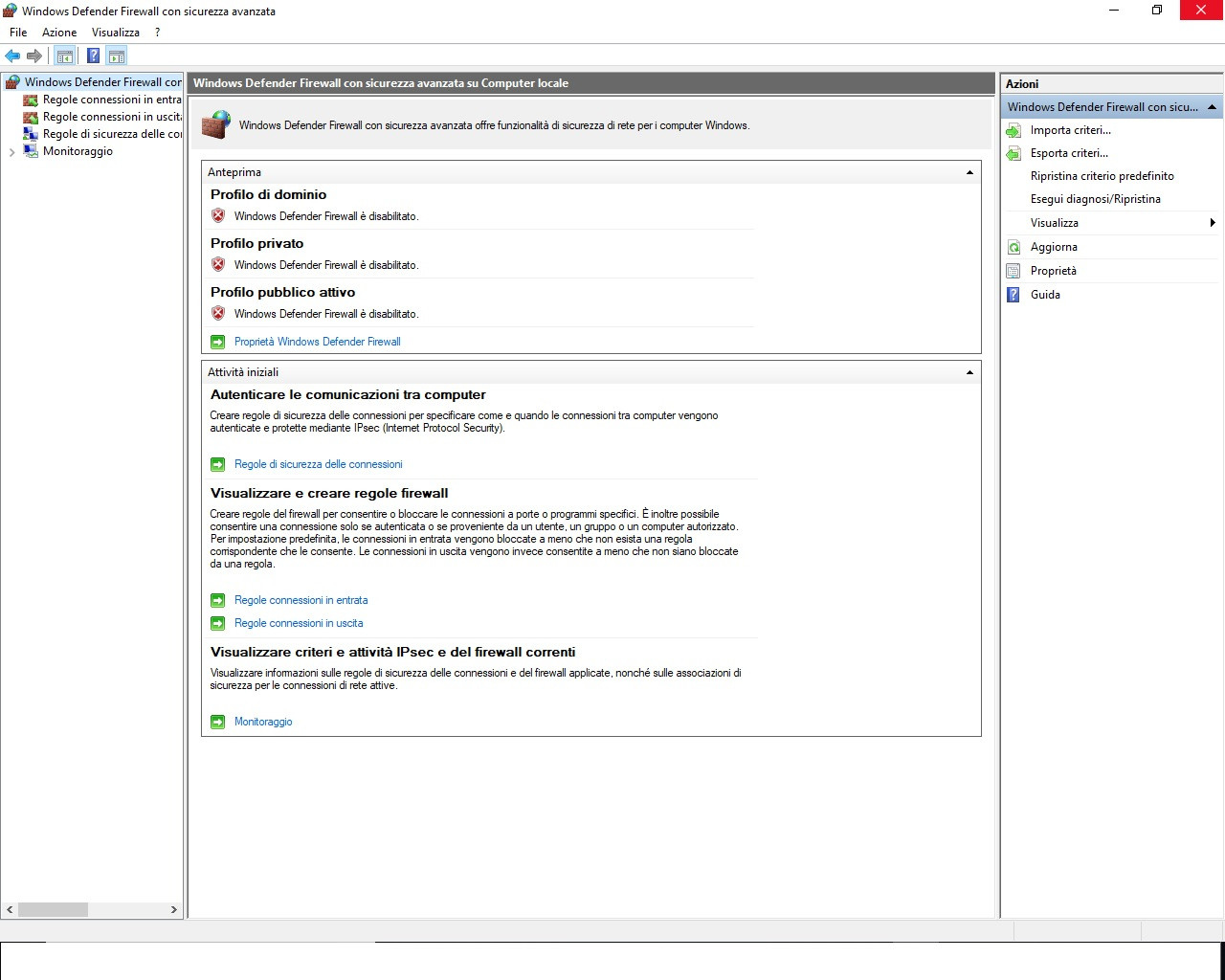
Task: Click the Regole di sicurezza tree icon
Action: coord(31,134)
